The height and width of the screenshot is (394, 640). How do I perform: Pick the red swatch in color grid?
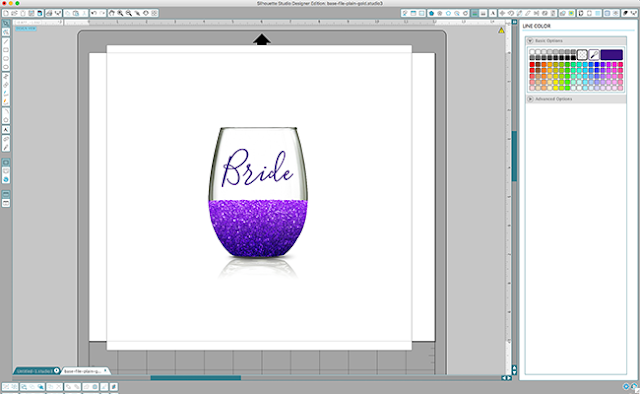(532, 65)
